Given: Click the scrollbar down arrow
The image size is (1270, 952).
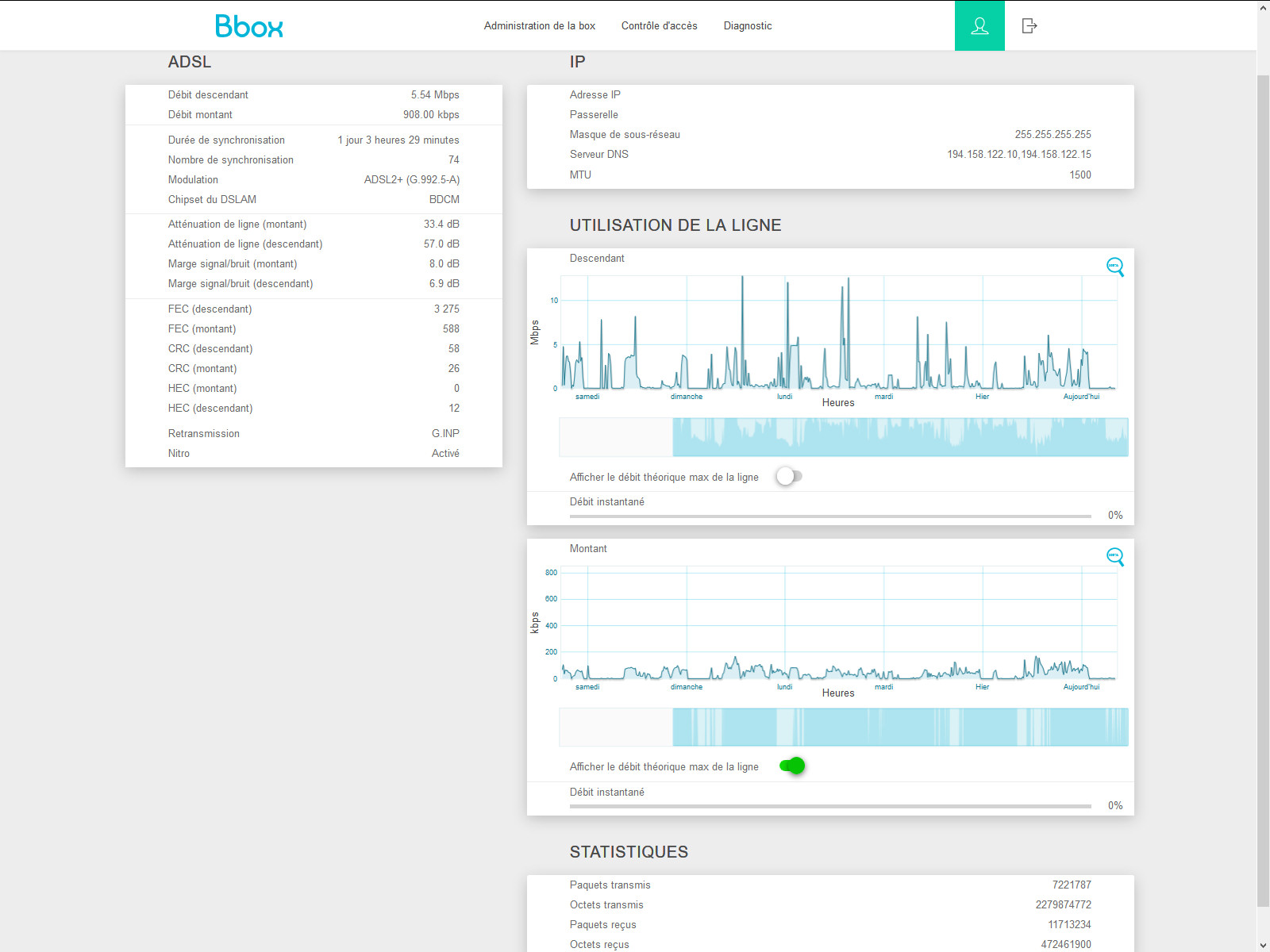Looking at the screenshot, I should 1263,945.
